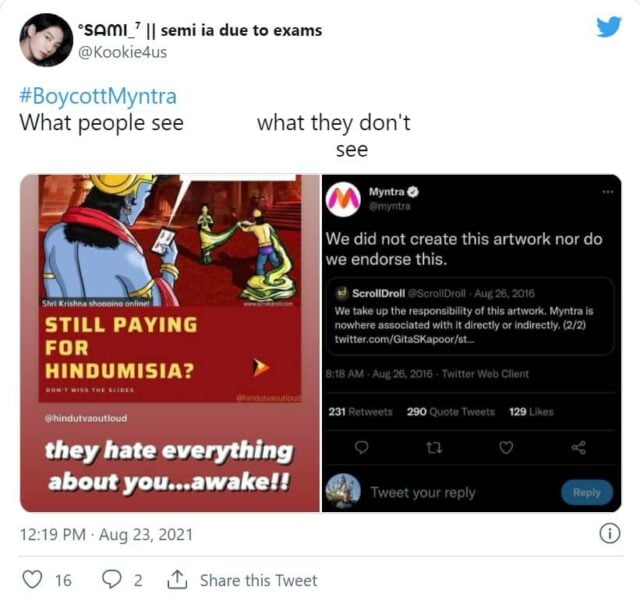The image size is (640, 601).
Task: Open tweet info circle icon
Action: (610, 534)
